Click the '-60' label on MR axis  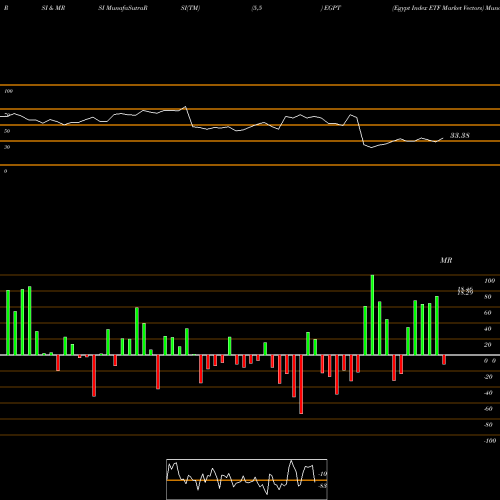(x=488, y=409)
